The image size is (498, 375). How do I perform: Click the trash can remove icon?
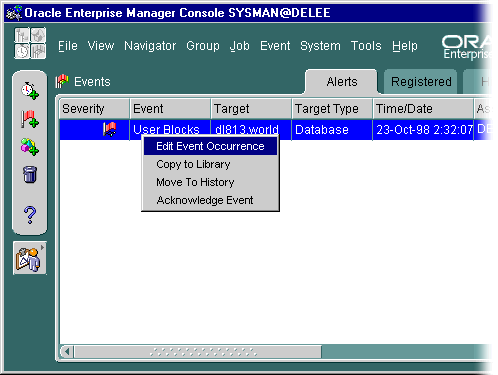pyautogui.click(x=30, y=174)
